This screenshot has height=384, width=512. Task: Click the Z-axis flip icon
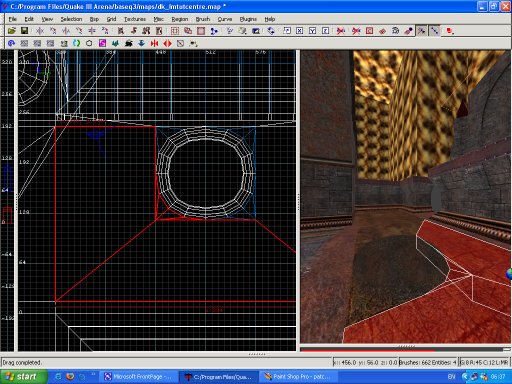(92, 31)
